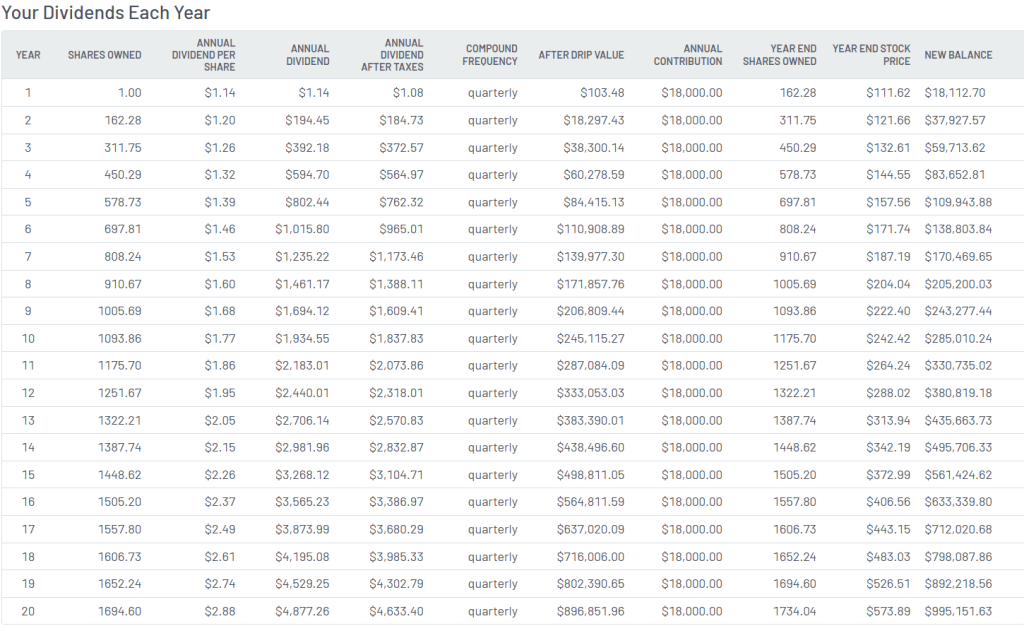Select stock price $242.42
Viewport: 1024px width, 626px height.
[888, 339]
